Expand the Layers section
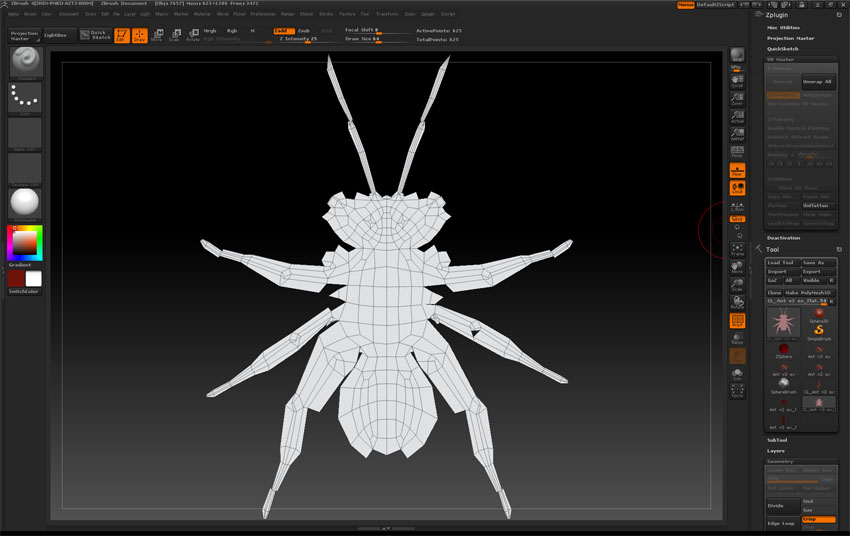Screen dimensions: 850x536 [776, 451]
